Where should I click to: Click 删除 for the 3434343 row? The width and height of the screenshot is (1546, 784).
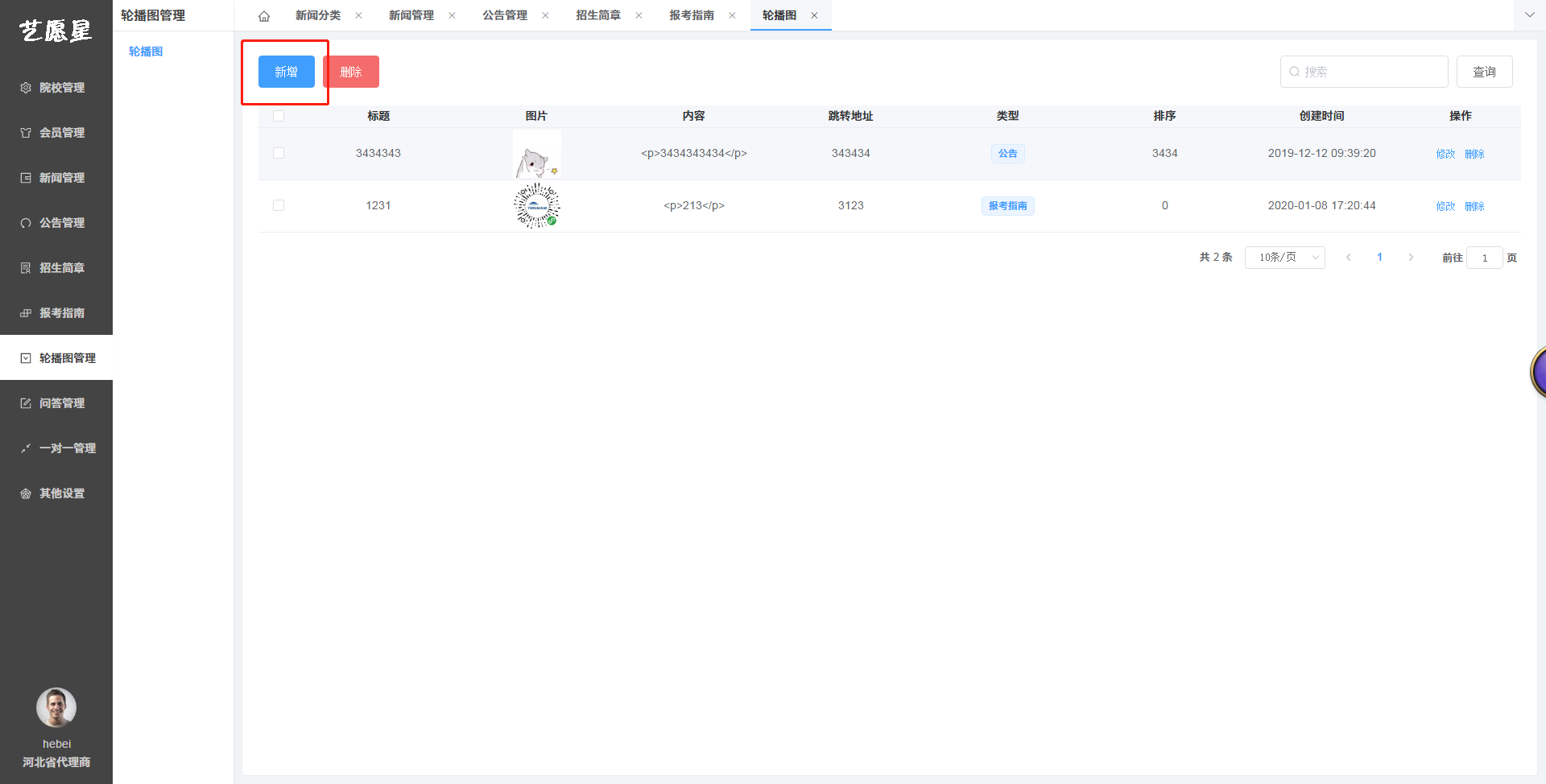(x=1474, y=154)
